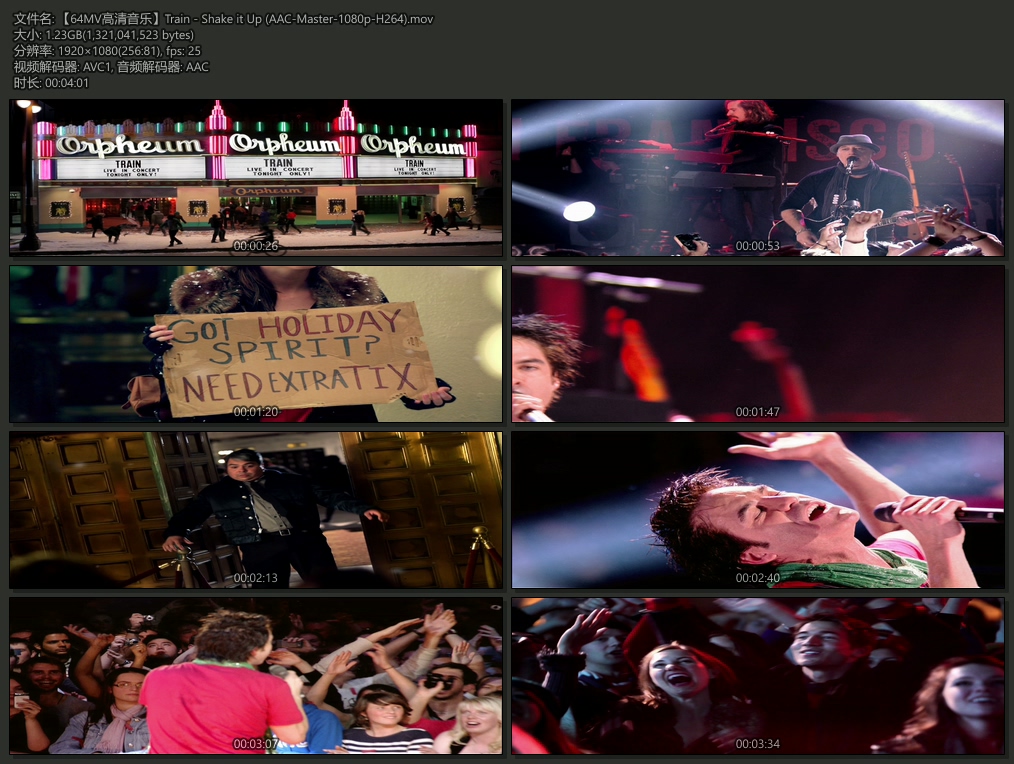Click the 00:00:53 timestamp label
This screenshot has height=764, width=1014.
tap(758, 246)
